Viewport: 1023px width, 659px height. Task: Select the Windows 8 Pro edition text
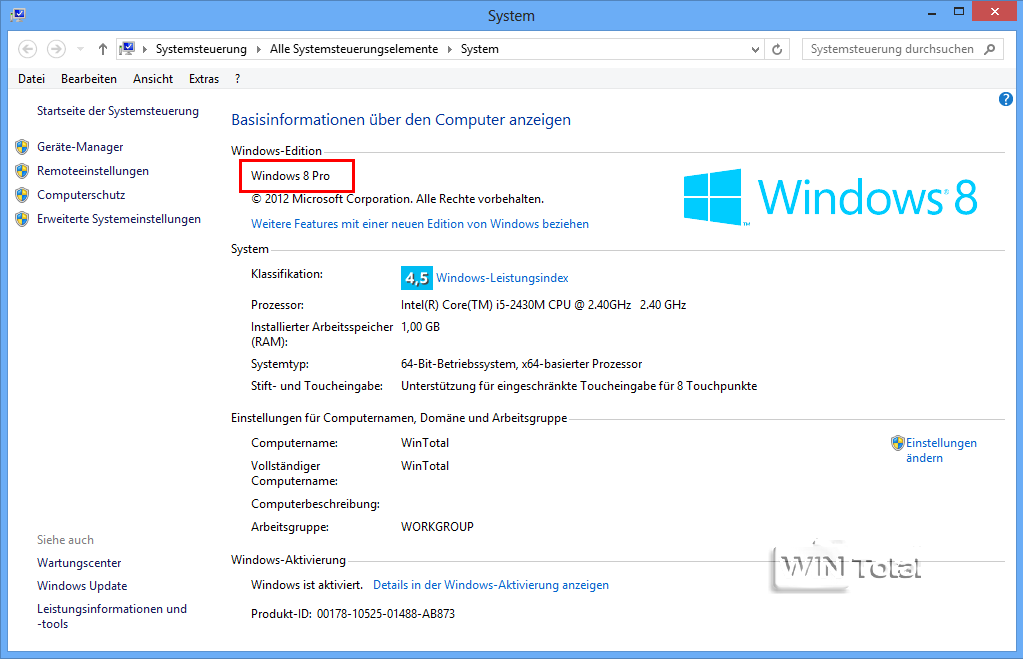coord(290,176)
